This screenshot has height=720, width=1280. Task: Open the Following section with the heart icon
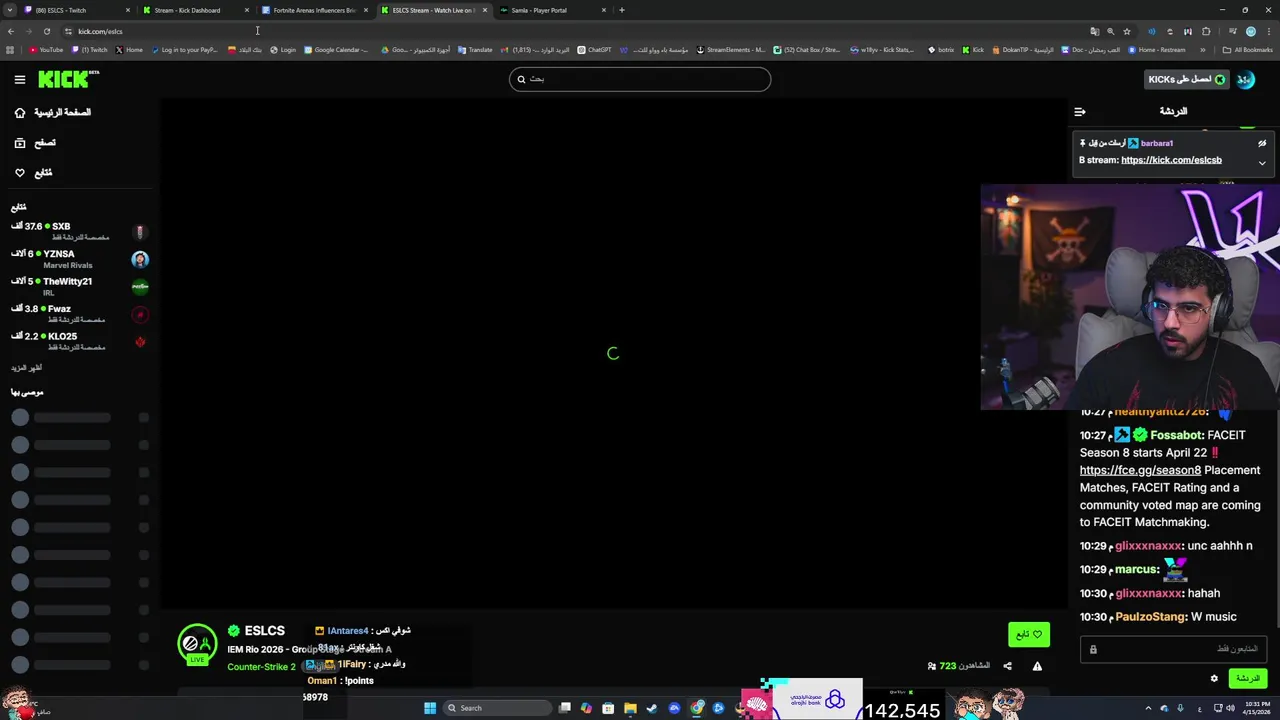33,173
